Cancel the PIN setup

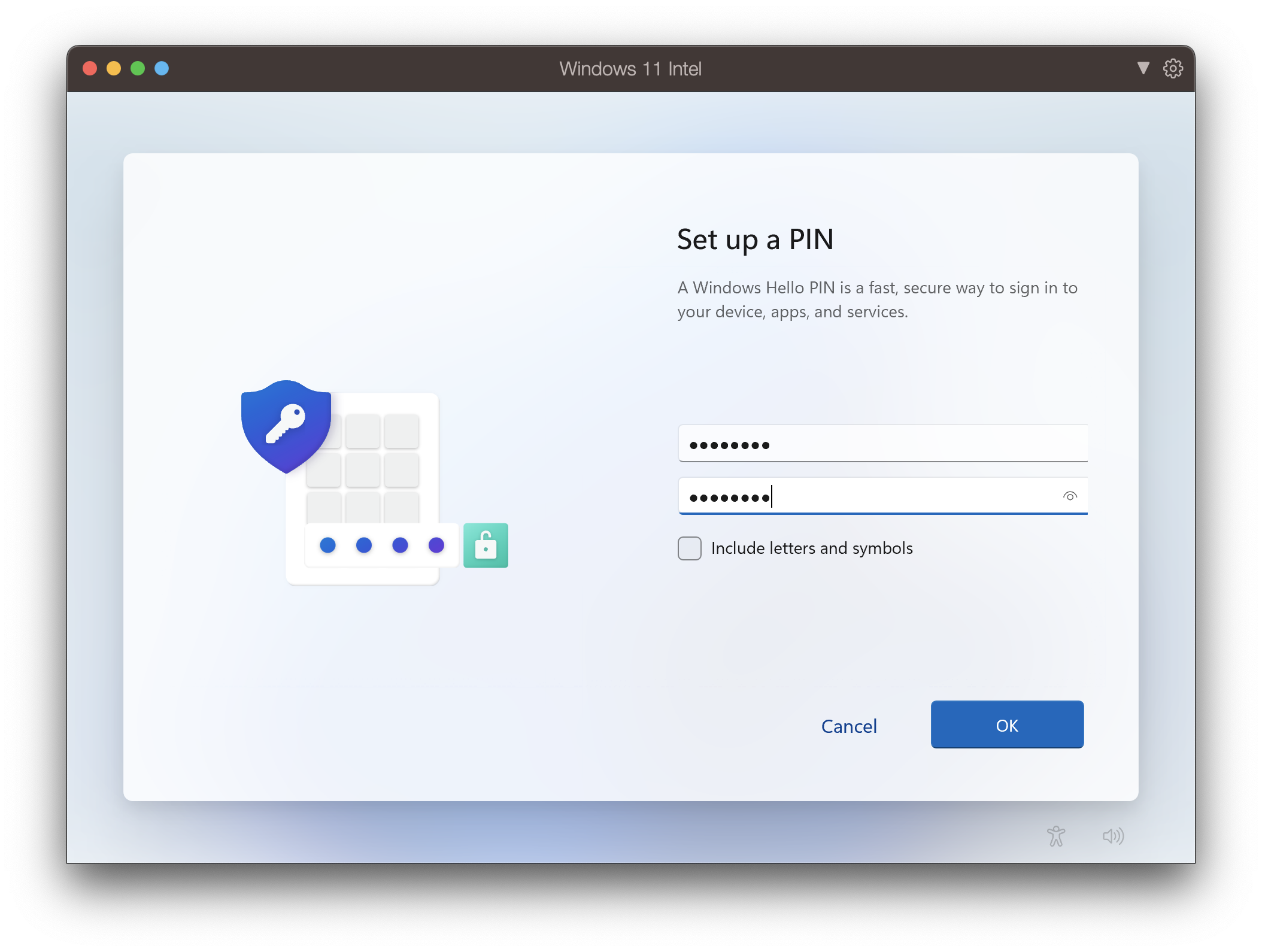(849, 726)
